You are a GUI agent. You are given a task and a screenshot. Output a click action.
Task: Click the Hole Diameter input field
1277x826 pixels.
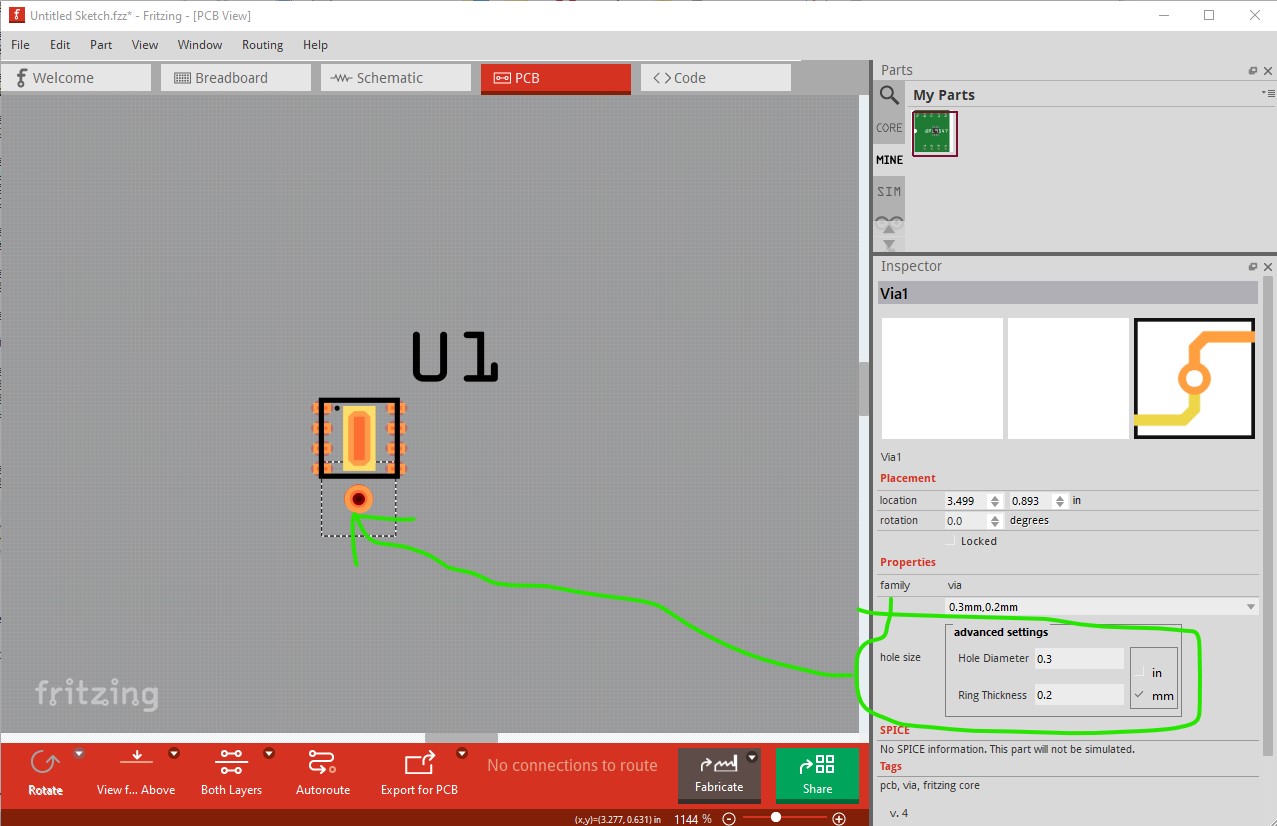click(1079, 659)
